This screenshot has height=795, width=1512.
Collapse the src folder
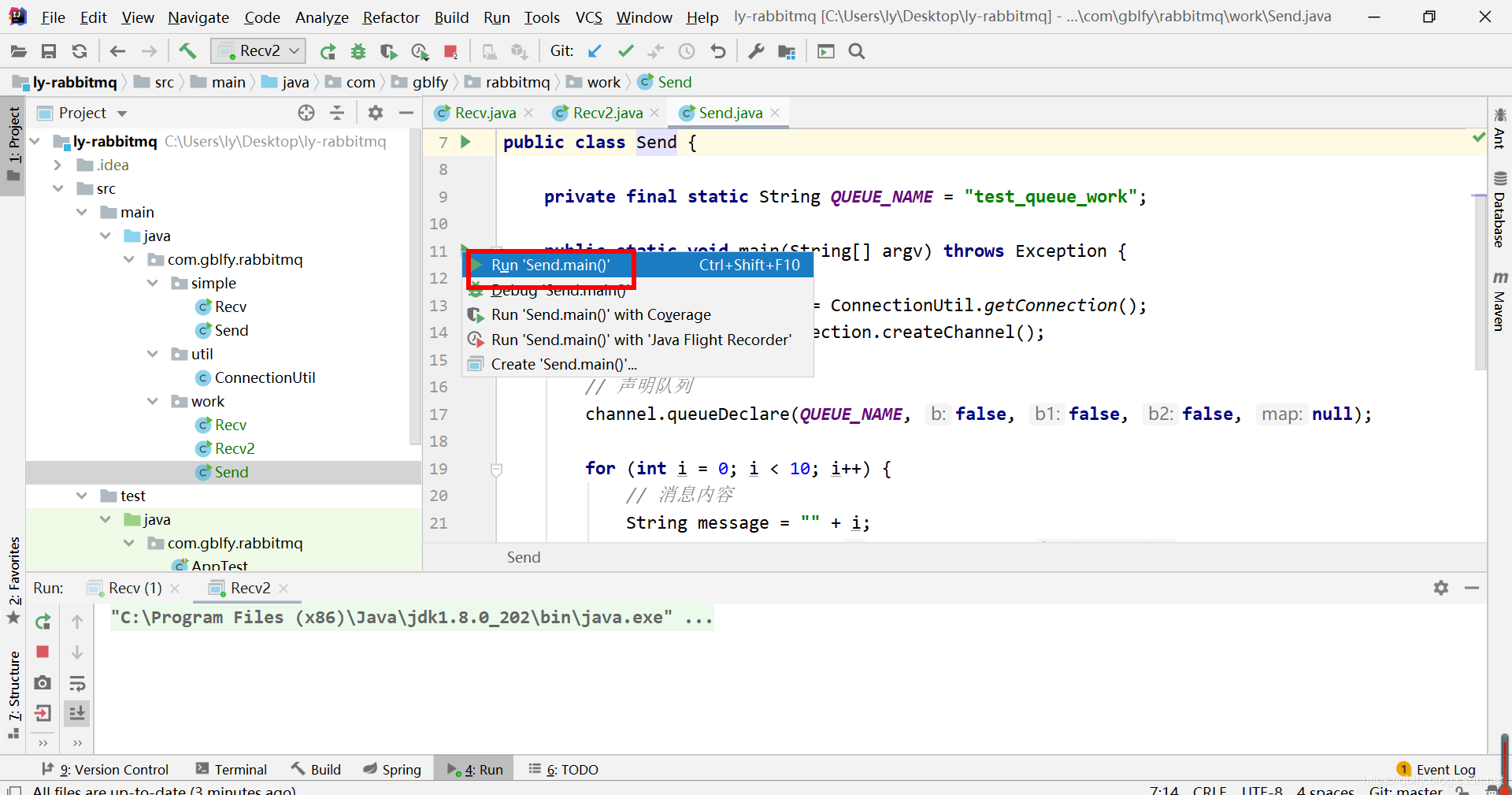click(x=58, y=189)
